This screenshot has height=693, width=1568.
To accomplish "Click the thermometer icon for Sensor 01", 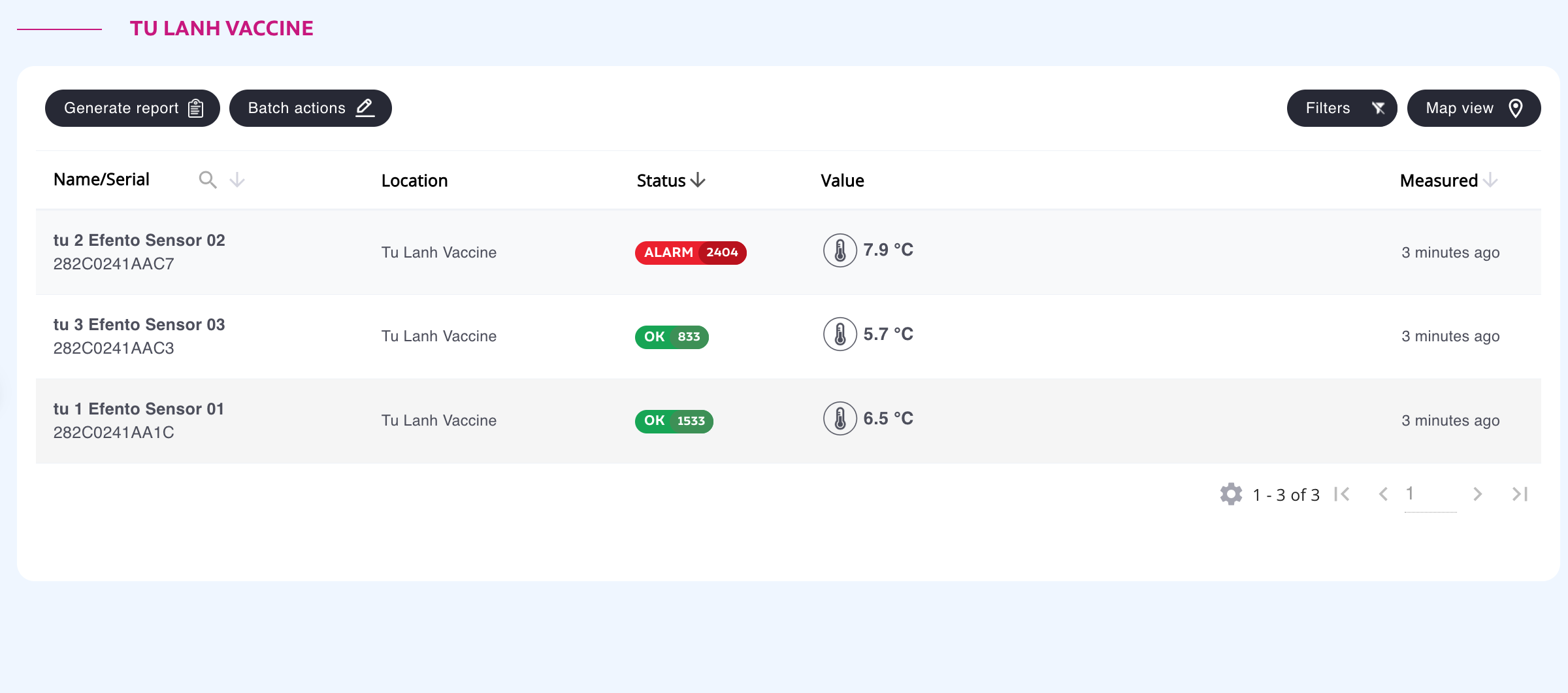I will point(840,418).
